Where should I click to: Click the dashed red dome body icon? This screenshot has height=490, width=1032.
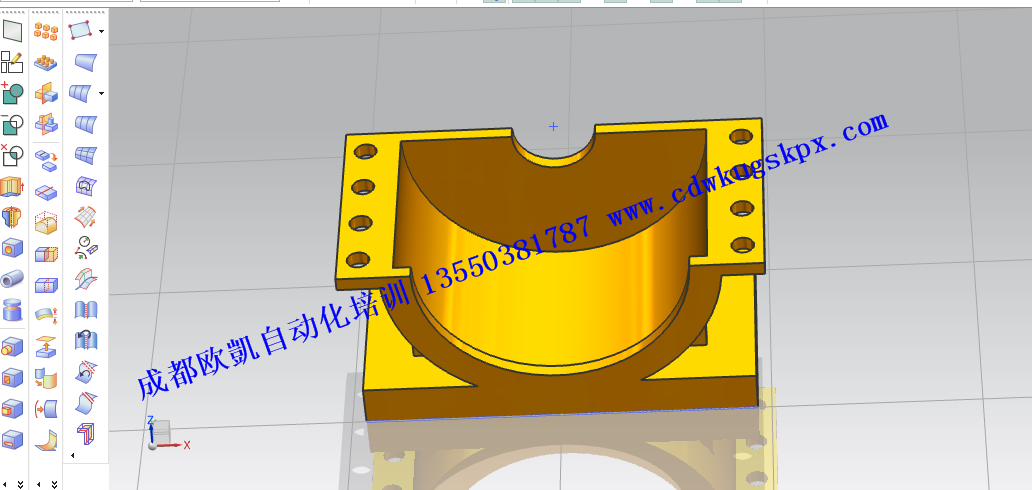point(46,223)
